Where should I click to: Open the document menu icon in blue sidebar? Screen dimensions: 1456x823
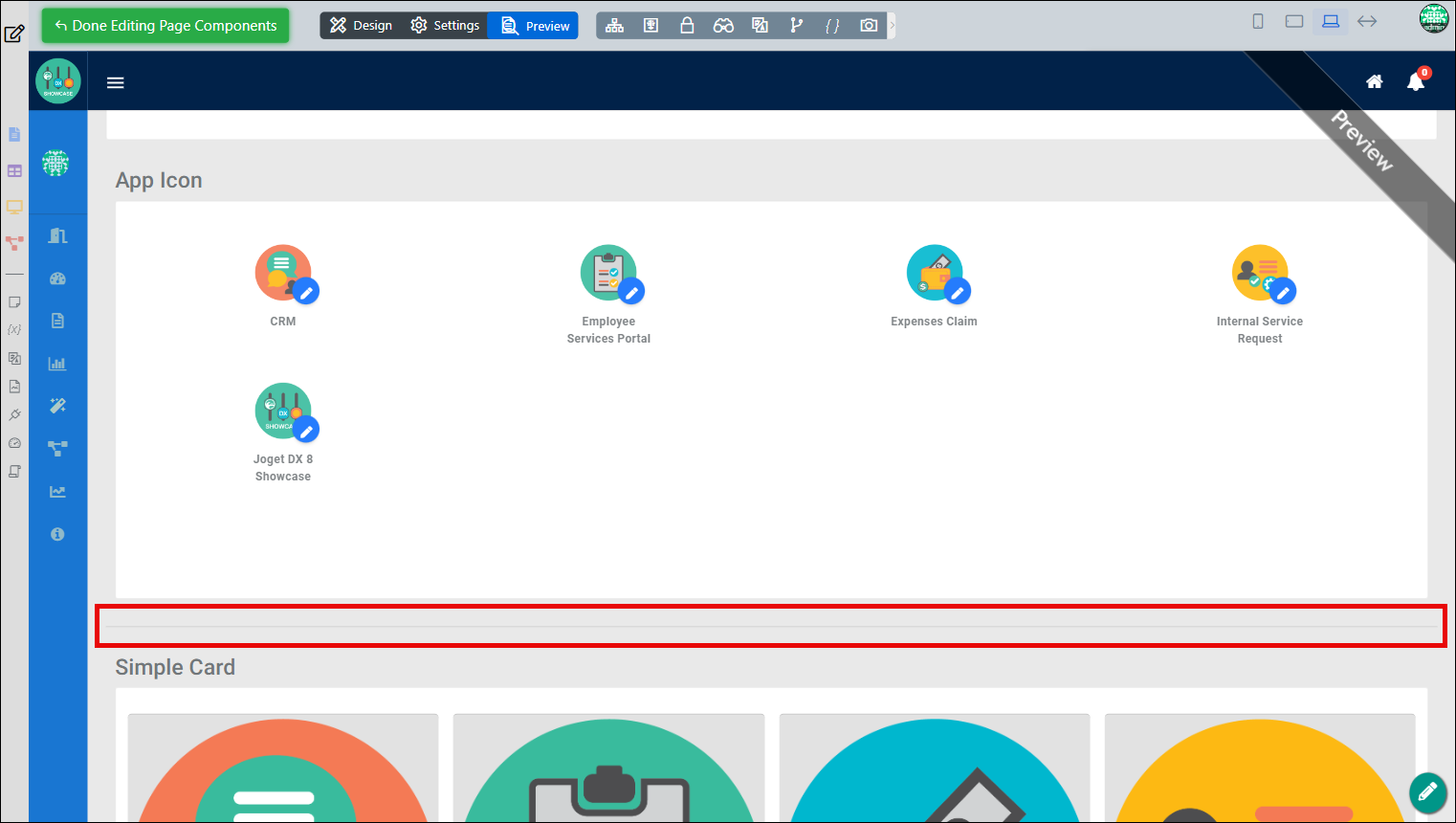[x=57, y=321]
